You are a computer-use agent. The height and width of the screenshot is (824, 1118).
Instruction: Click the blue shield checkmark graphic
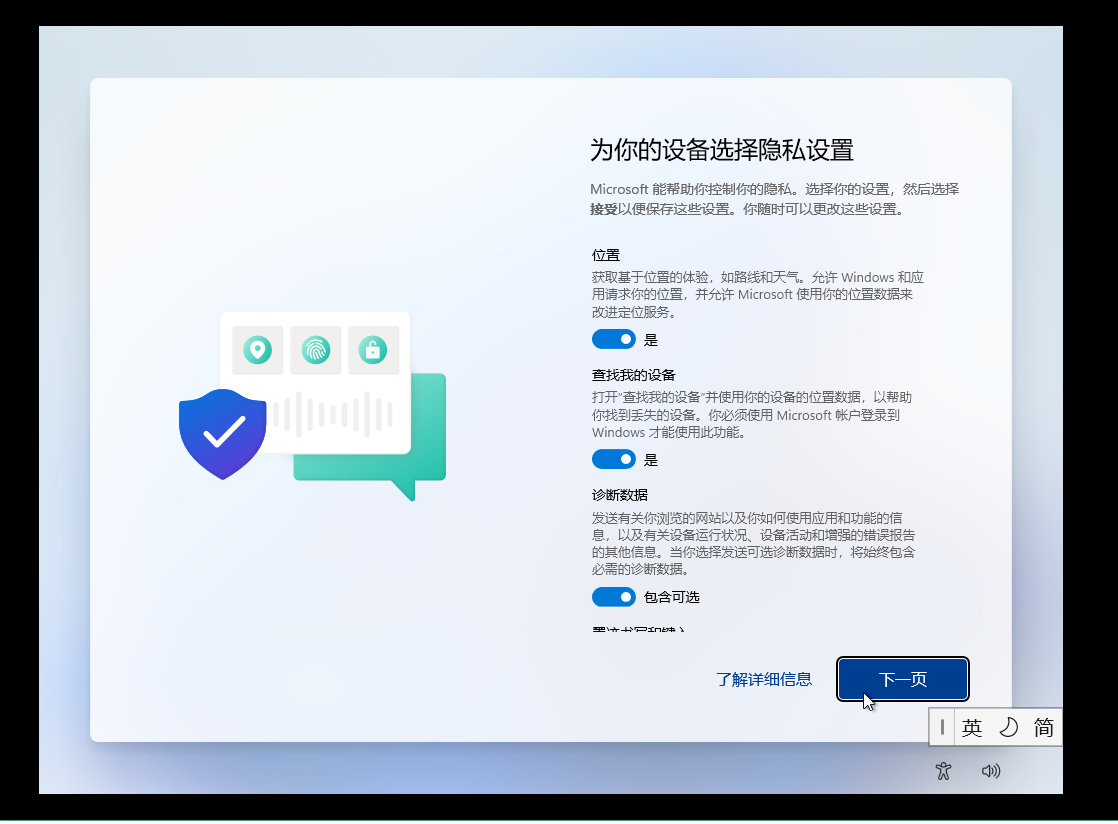pyautogui.click(x=222, y=434)
